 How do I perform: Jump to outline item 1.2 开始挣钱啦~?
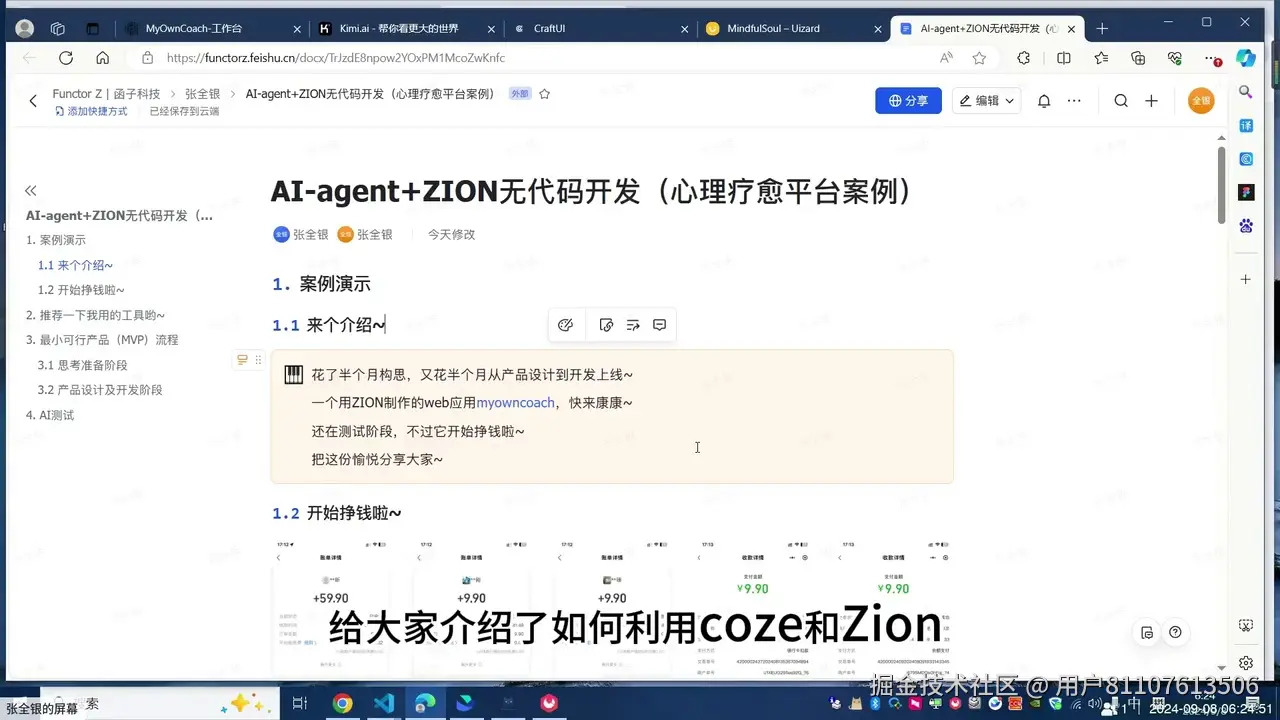tap(81, 290)
